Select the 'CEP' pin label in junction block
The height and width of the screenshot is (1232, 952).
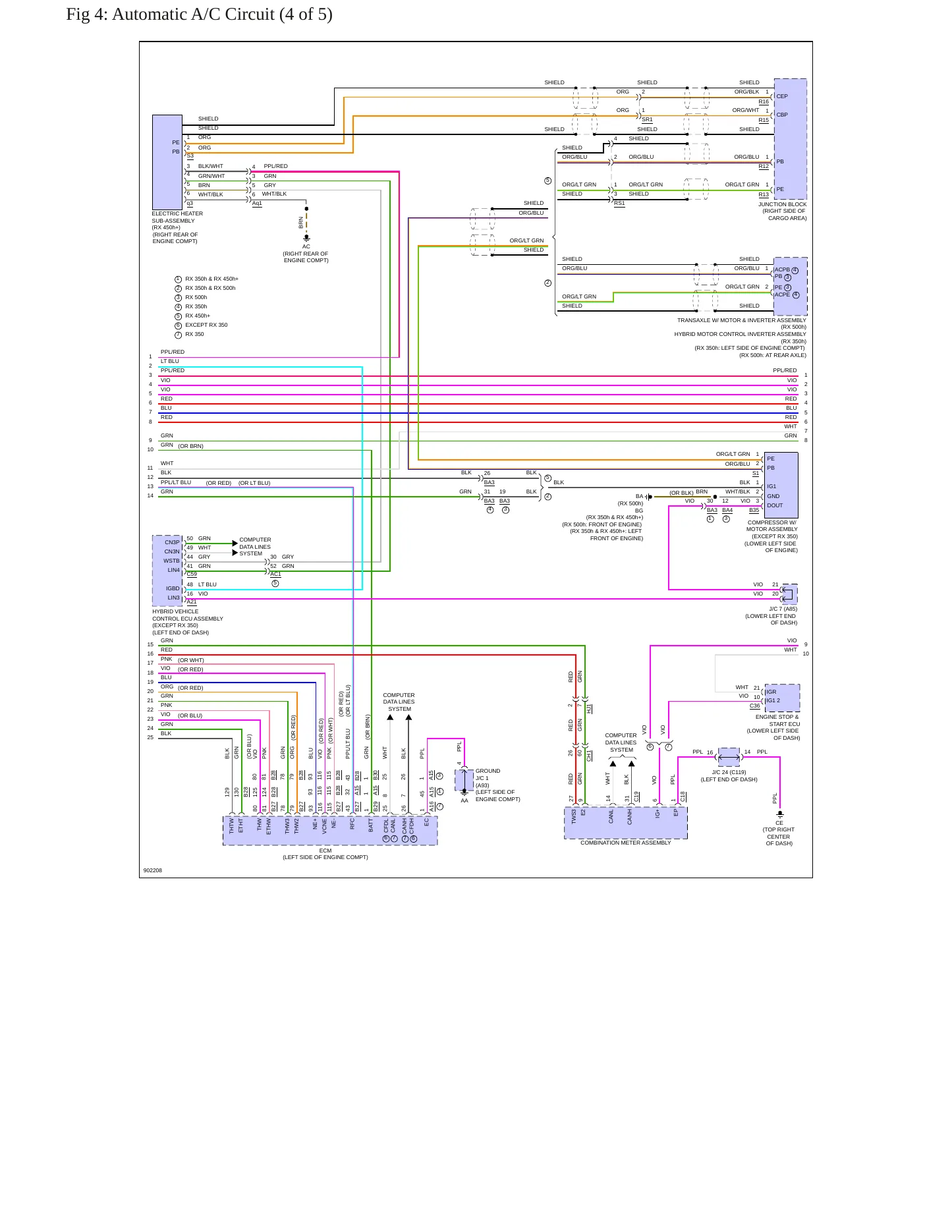(x=782, y=96)
